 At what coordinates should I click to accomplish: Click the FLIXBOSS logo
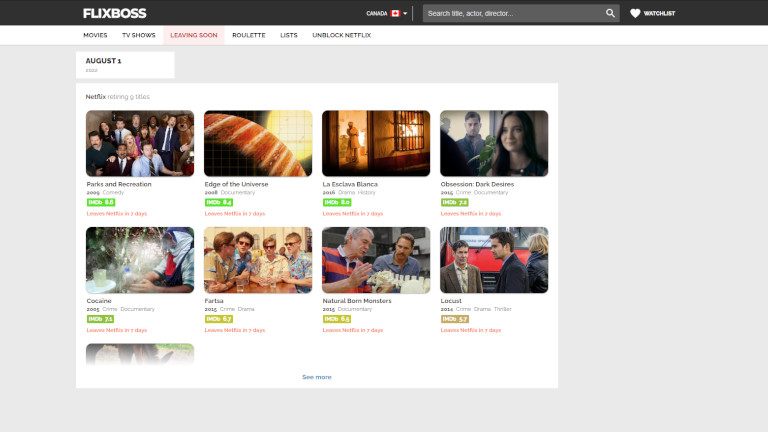pos(115,13)
